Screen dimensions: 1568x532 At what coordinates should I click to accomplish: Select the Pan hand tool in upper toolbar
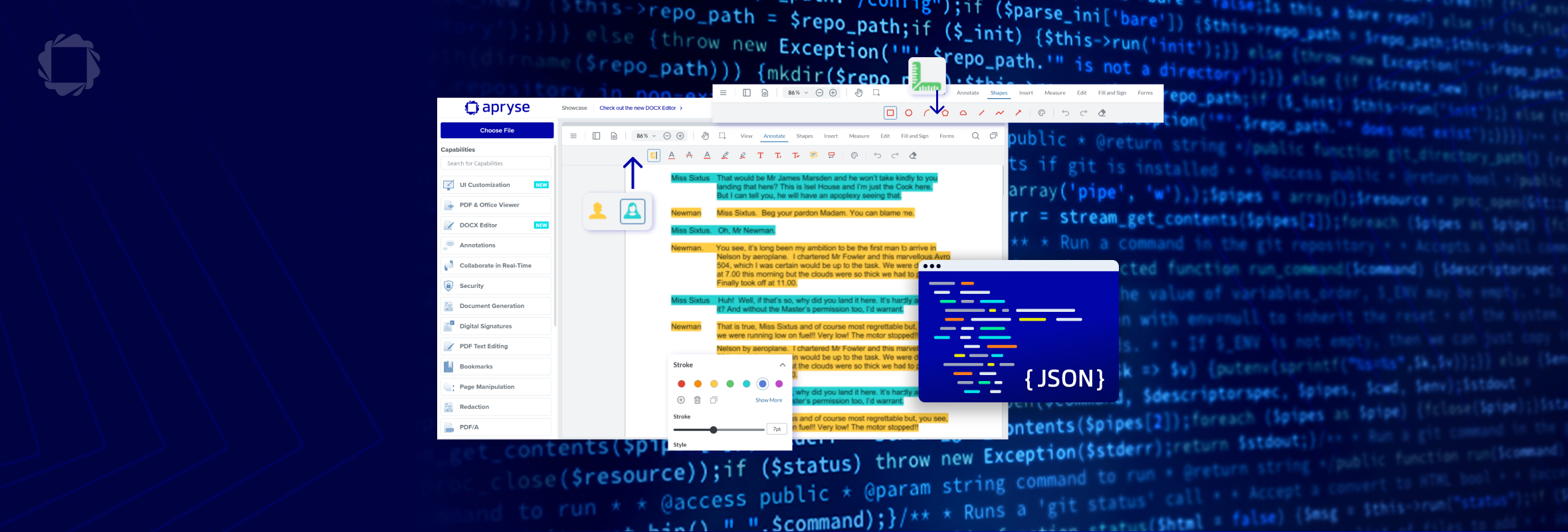[x=858, y=93]
